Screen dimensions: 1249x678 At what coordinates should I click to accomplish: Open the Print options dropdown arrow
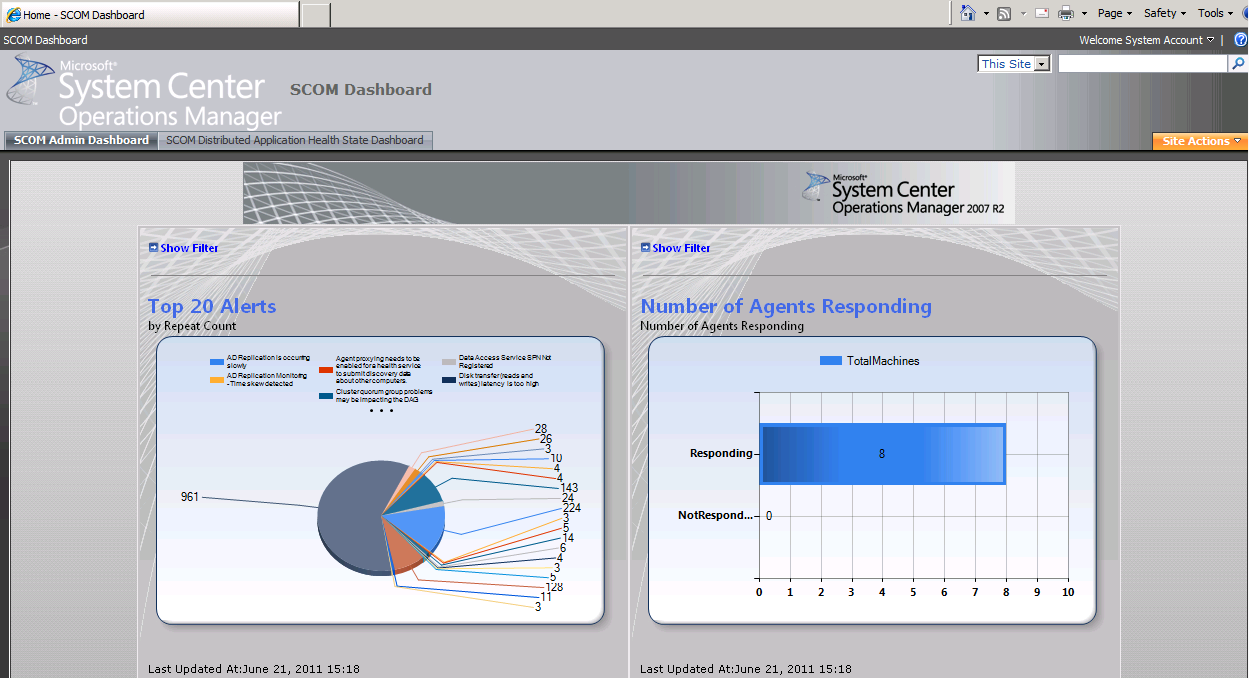click(x=1086, y=13)
